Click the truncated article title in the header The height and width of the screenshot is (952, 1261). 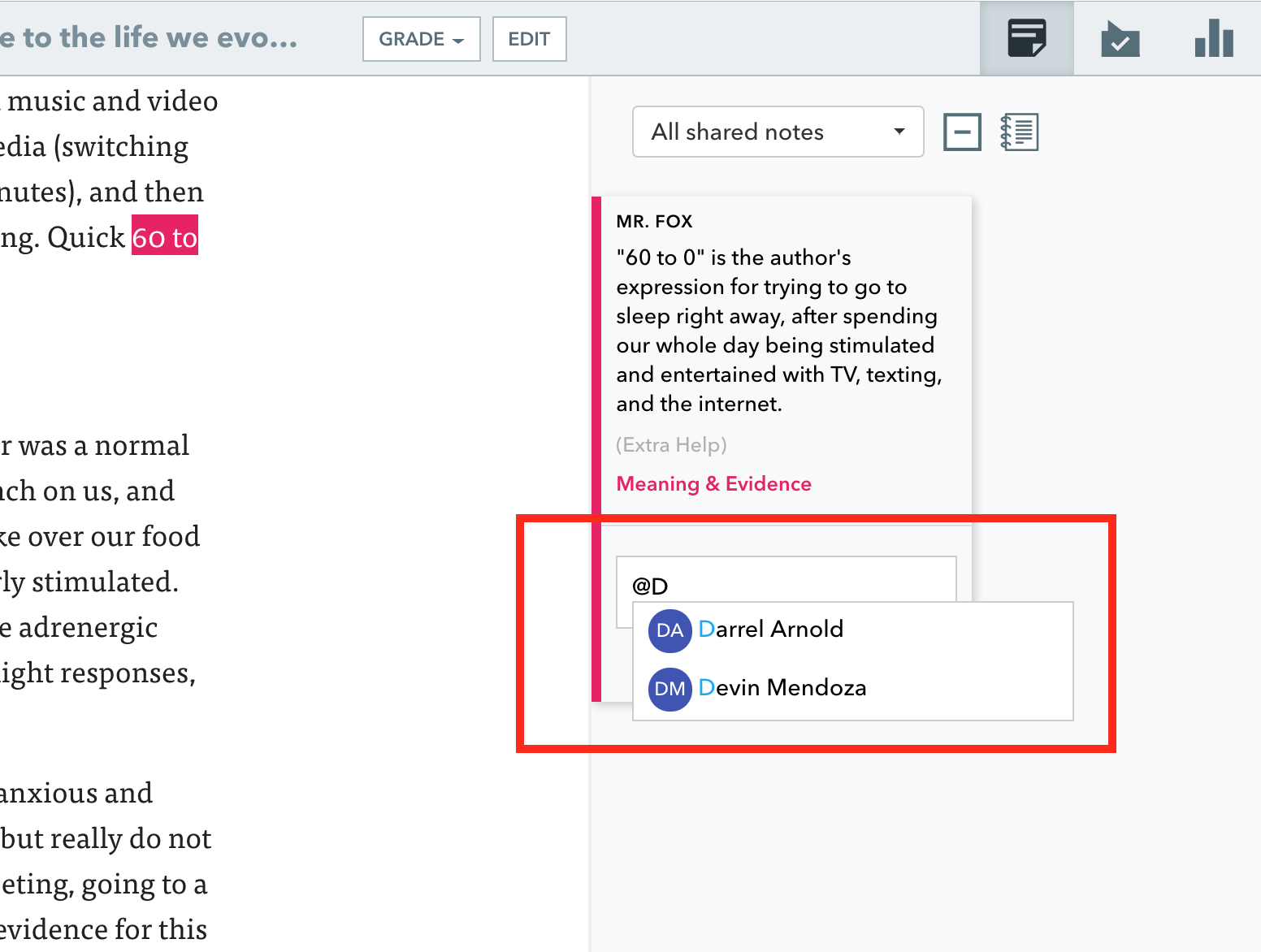tap(150, 37)
